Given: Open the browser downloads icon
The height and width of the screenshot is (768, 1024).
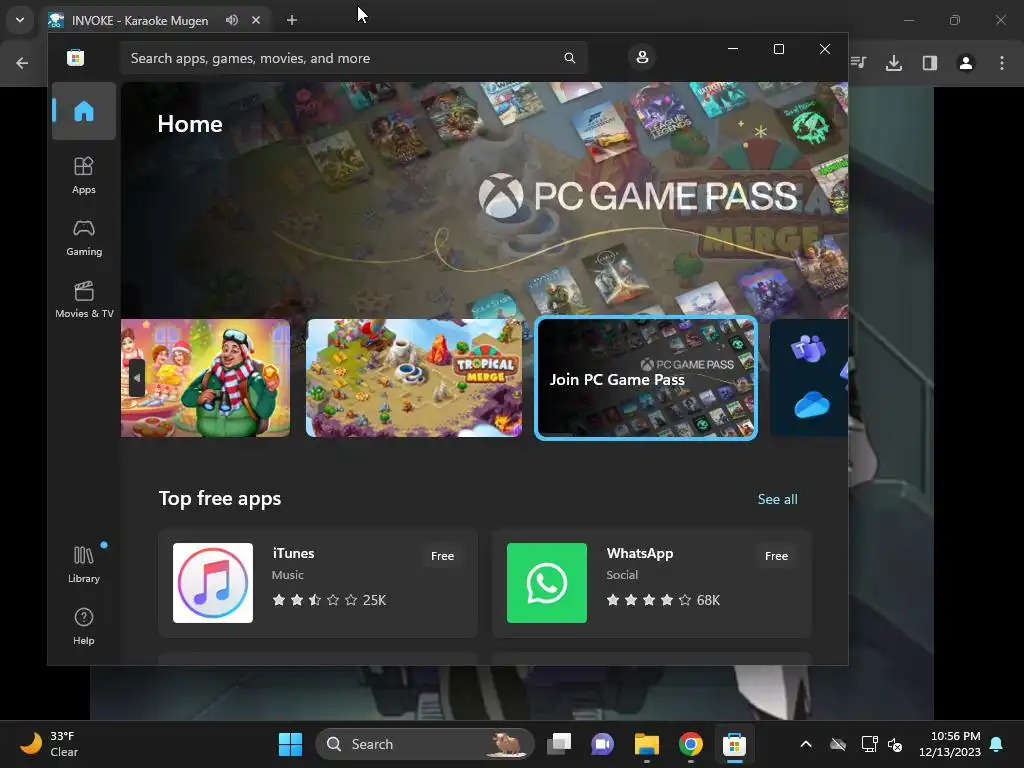Looking at the screenshot, I should point(893,63).
